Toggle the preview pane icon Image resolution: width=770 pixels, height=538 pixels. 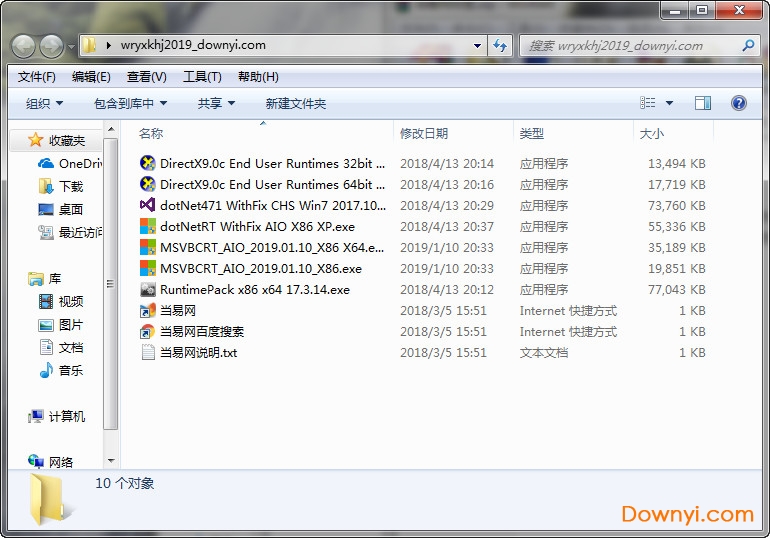coord(703,103)
